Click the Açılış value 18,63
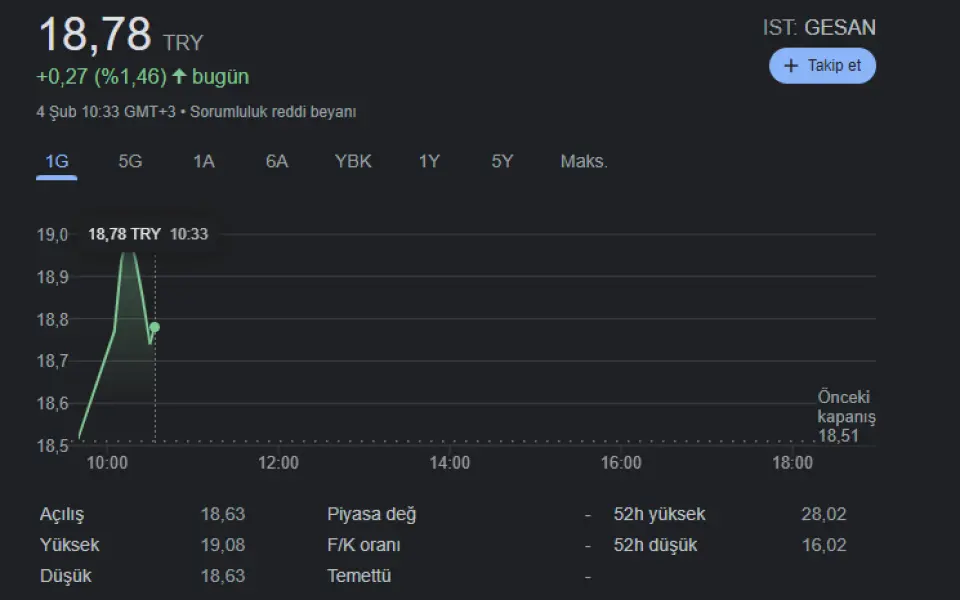The width and height of the screenshot is (960, 600). pos(222,515)
